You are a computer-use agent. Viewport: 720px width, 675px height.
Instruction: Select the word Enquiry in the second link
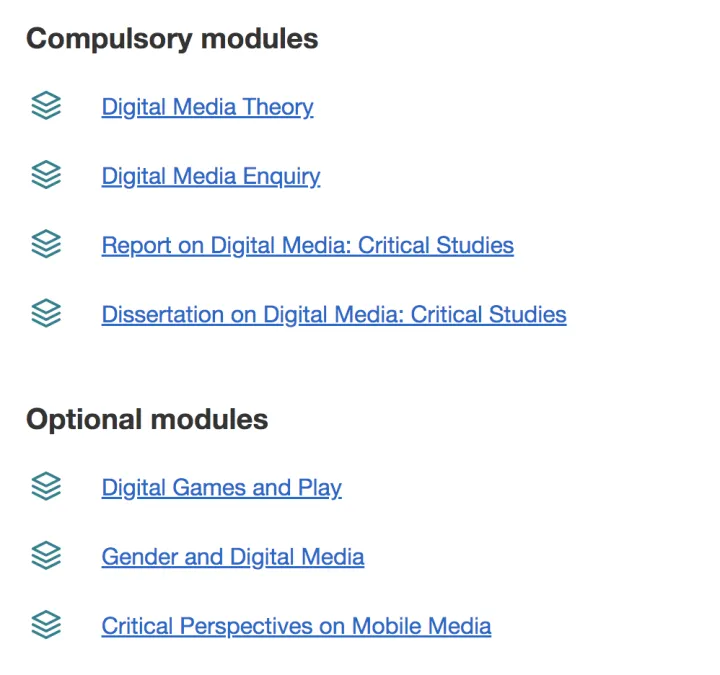point(281,177)
